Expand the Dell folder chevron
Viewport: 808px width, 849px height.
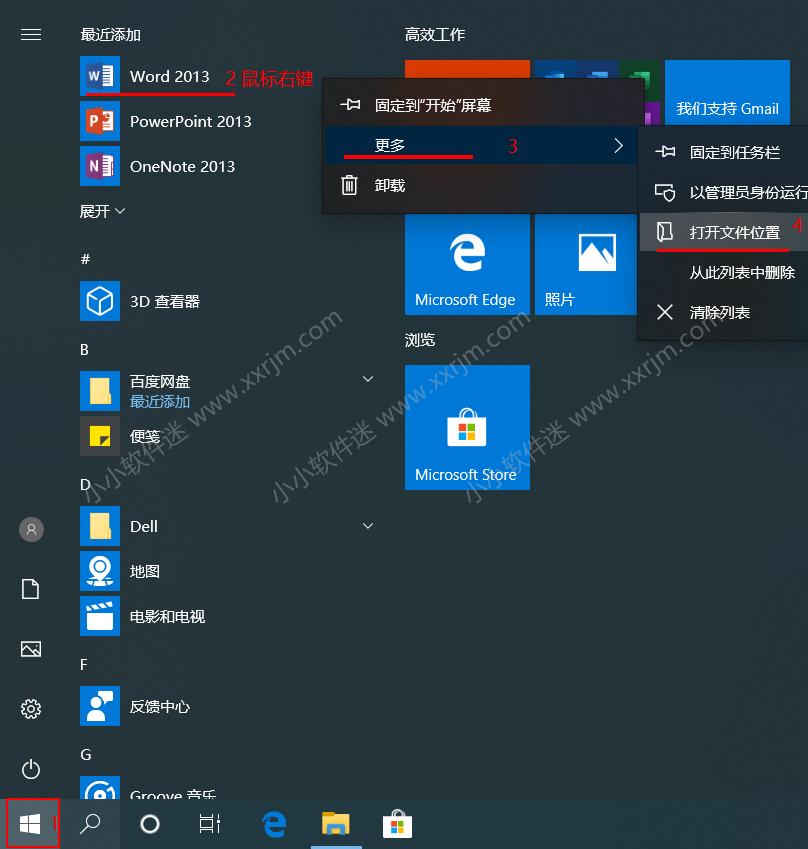pos(368,526)
